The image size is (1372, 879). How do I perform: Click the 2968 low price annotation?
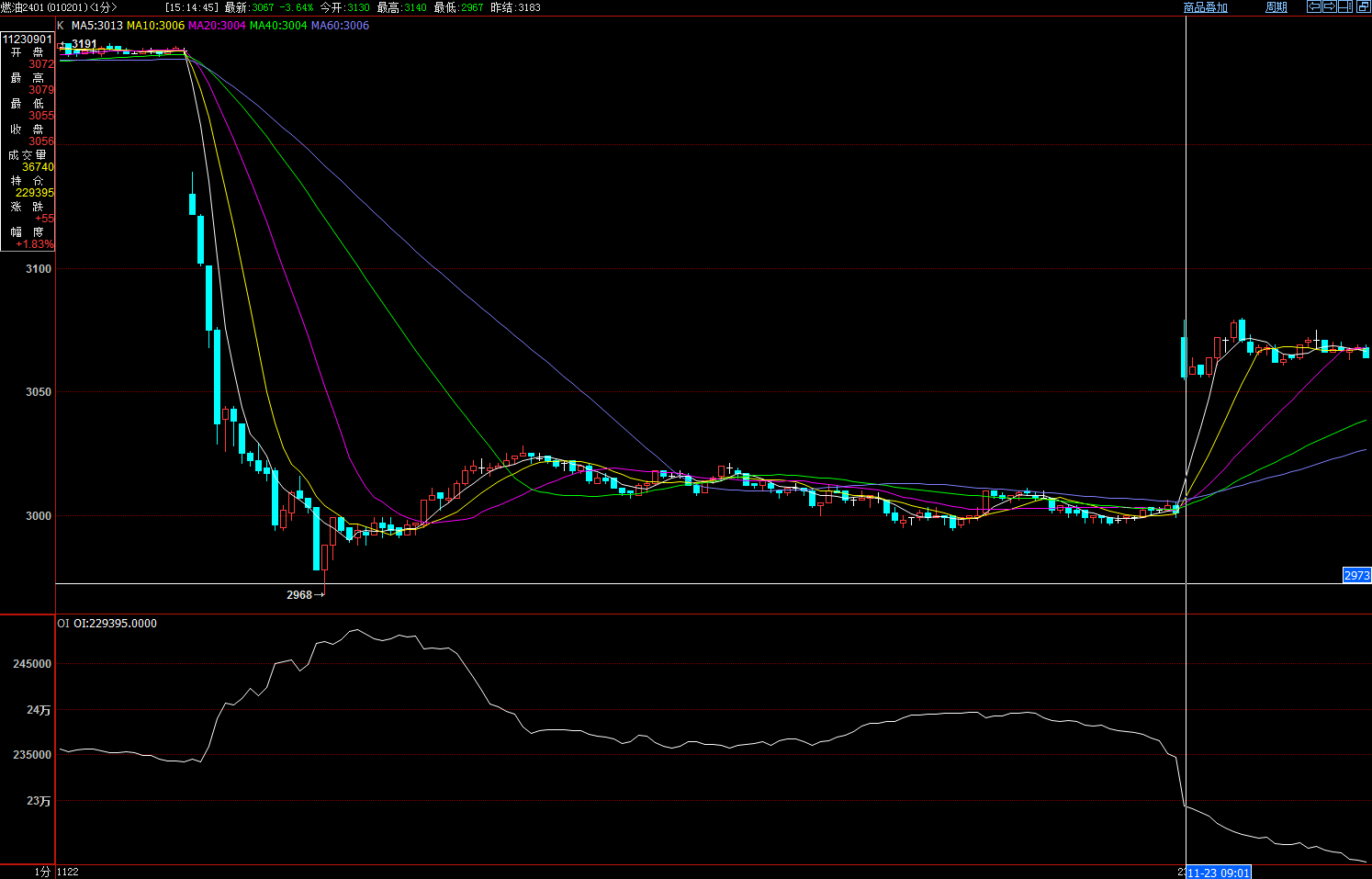coord(299,595)
